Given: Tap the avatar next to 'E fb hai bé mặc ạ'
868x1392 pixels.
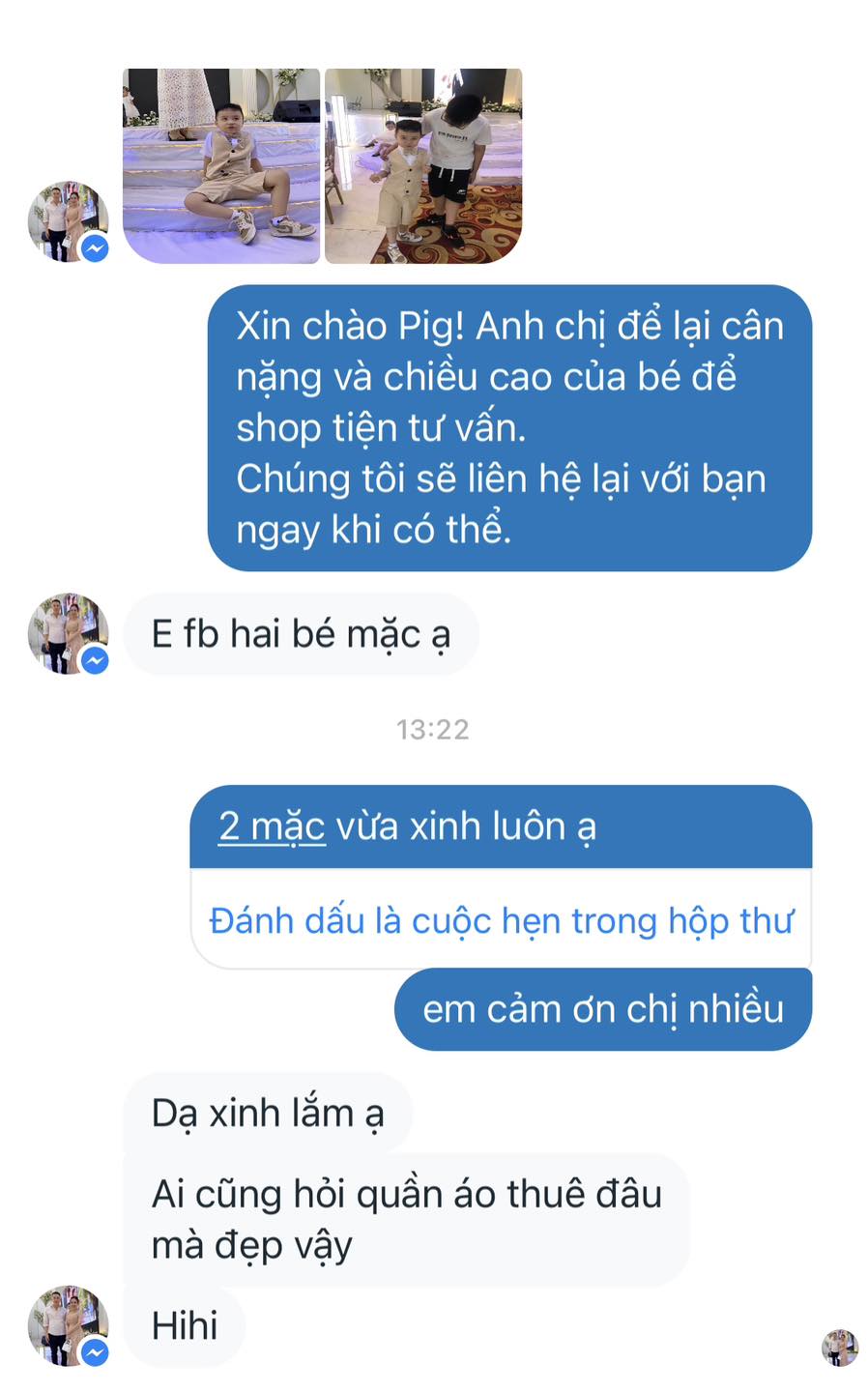Looking at the screenshot, I should pos(67,633).
